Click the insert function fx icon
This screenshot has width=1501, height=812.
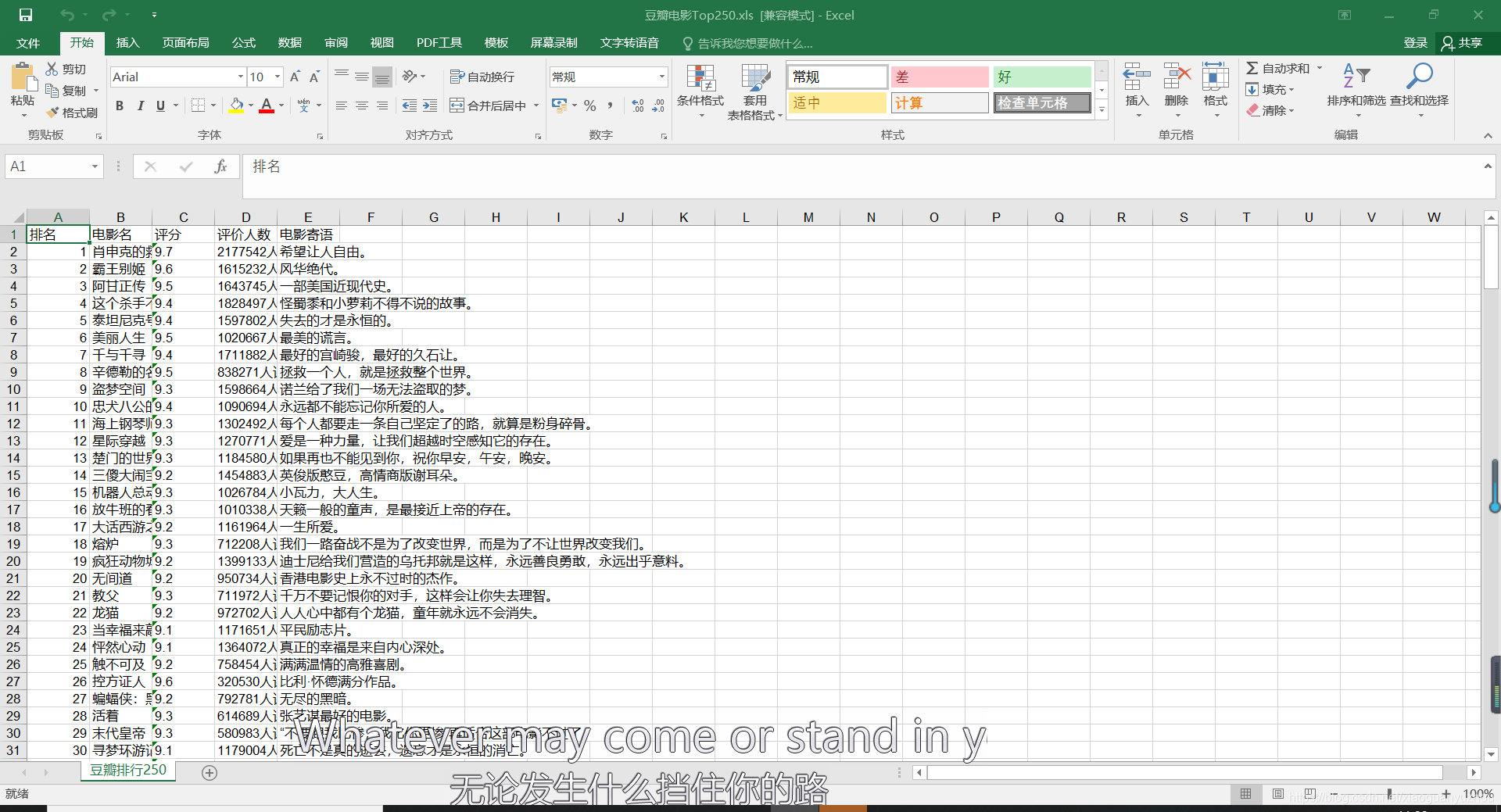[x=221, y=166]
